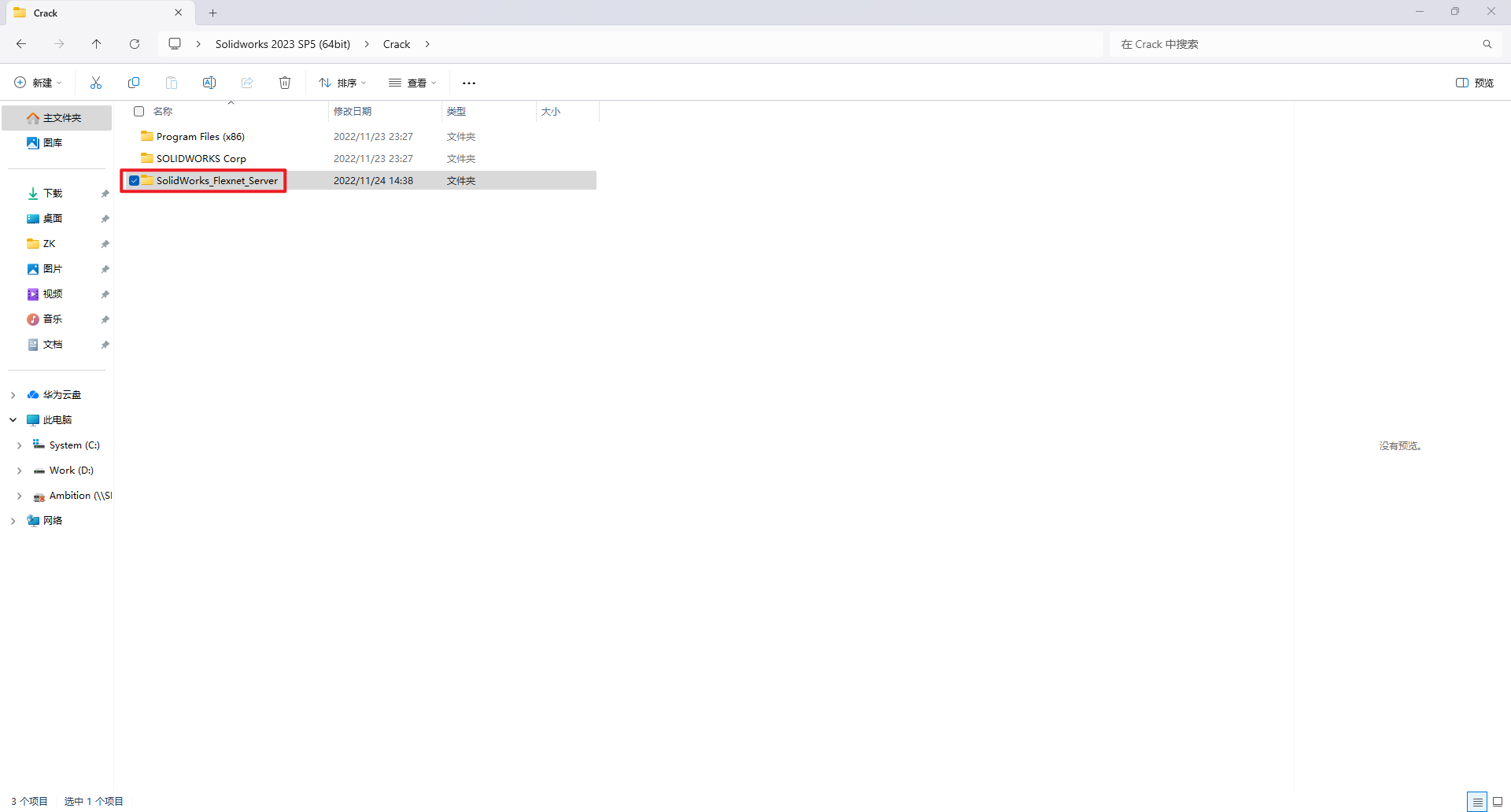Click the Copy icon in the toolbar
Screen dimensions: 1511x812
tap(134, 83)
